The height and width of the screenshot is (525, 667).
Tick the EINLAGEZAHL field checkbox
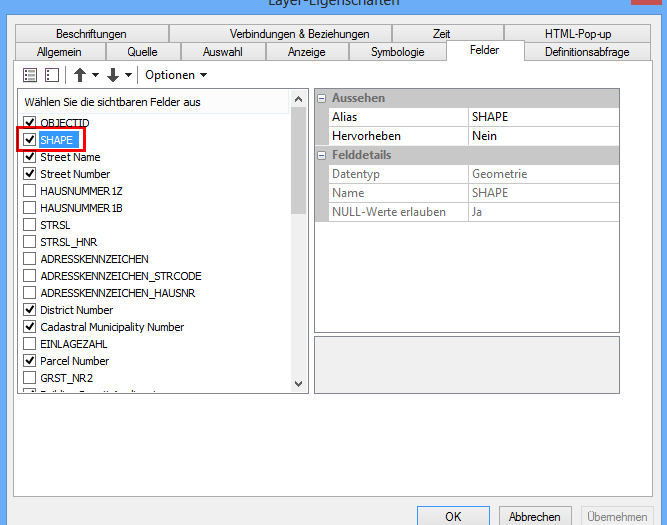[30, 344]
